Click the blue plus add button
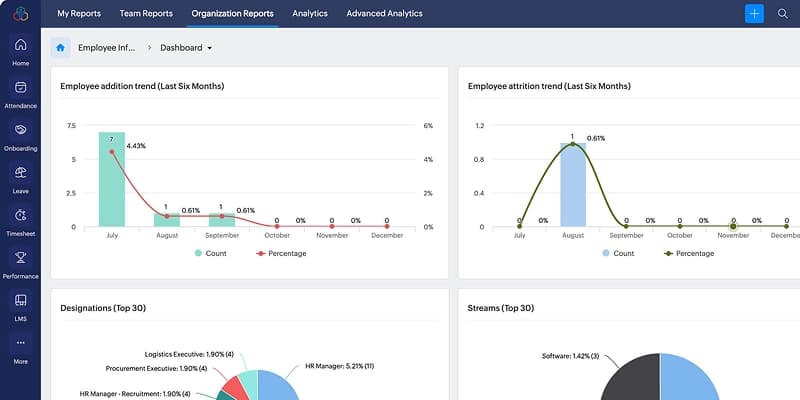This screenshot has height=400, width=800. tap(754, 14)
